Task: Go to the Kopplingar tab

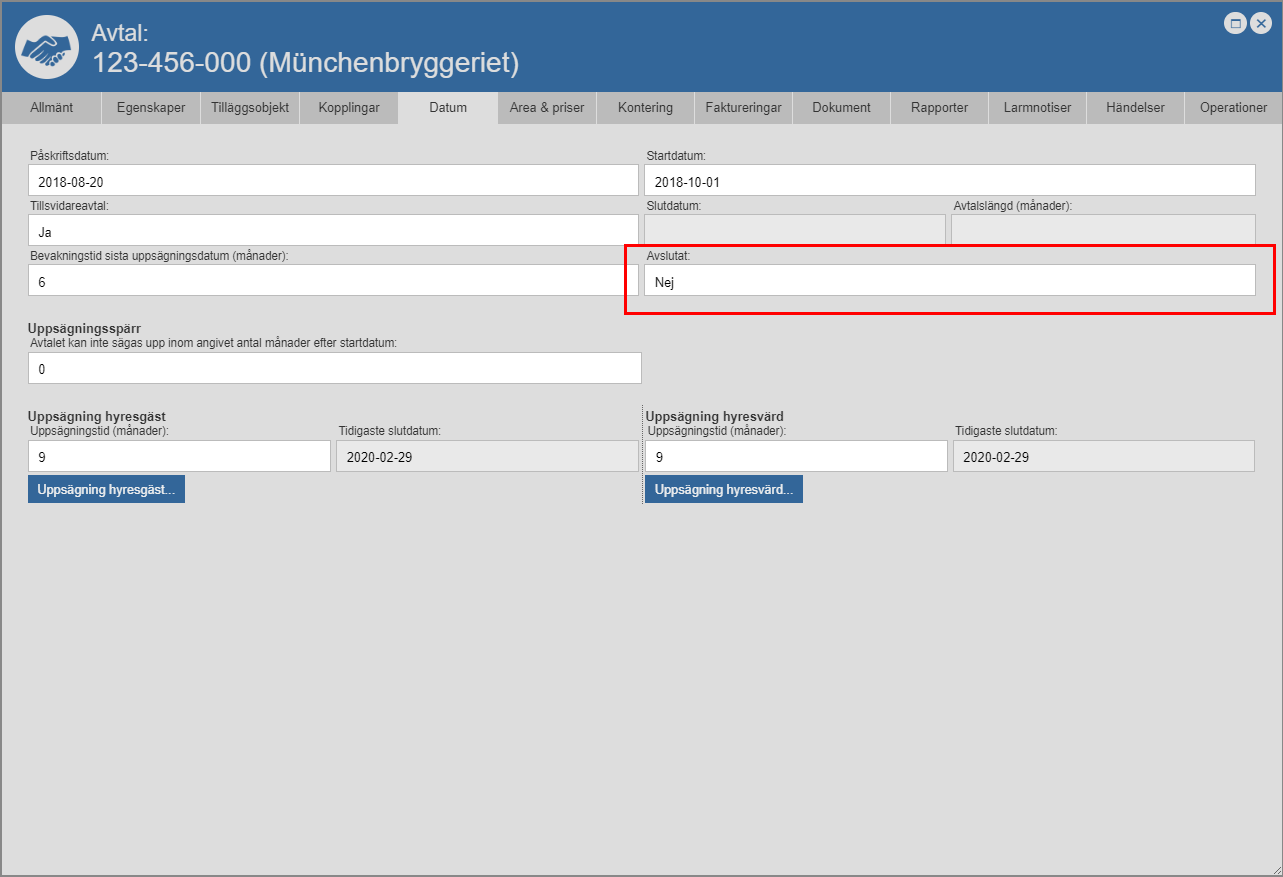Action: tap(349, 108)
